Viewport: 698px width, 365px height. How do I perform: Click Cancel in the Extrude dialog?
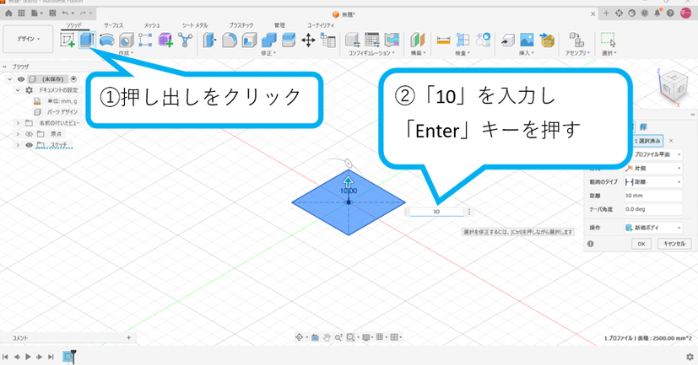tap(674, 243)
